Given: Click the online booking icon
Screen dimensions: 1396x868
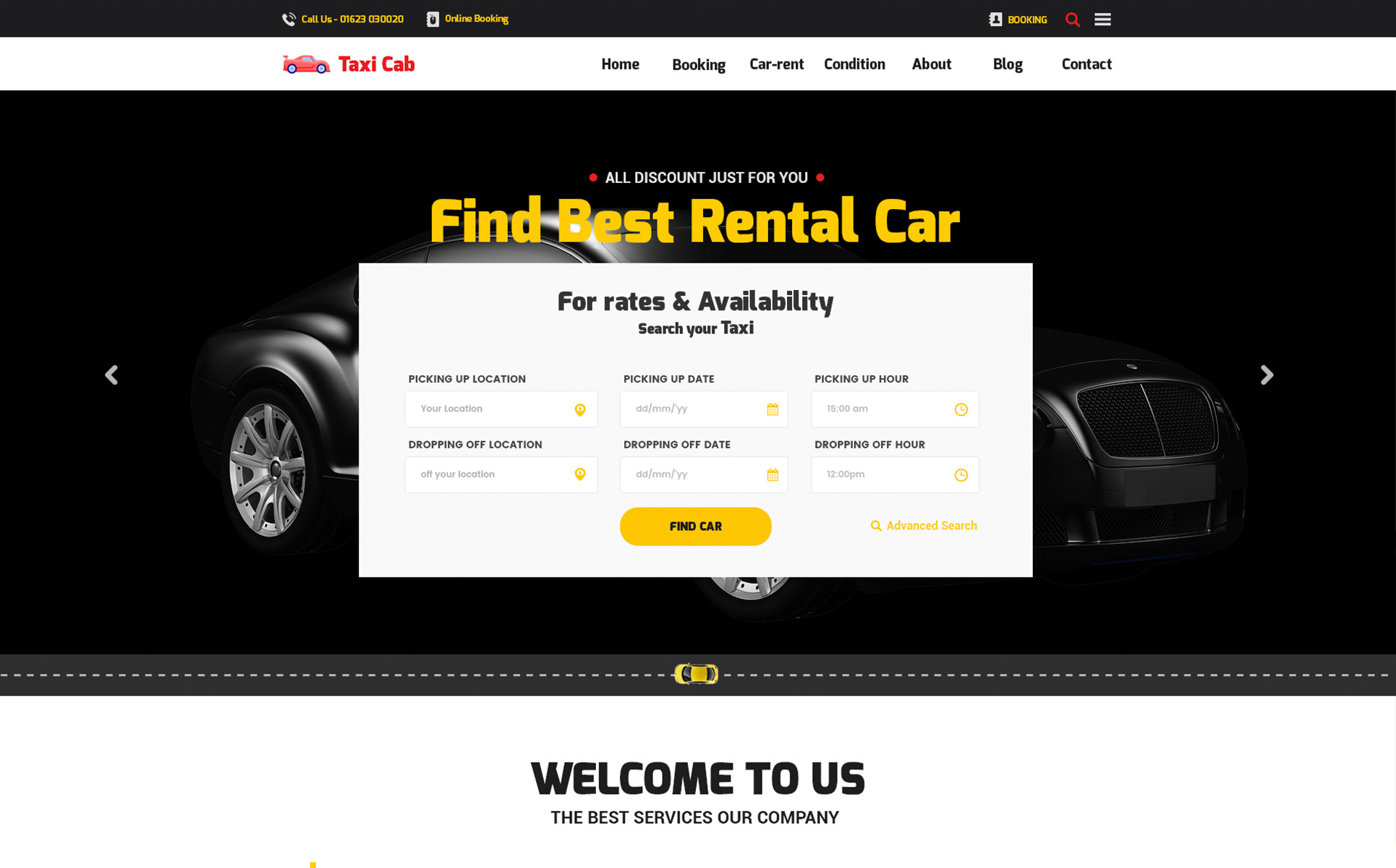Looking at the screenshot, I should pos(432,18).
